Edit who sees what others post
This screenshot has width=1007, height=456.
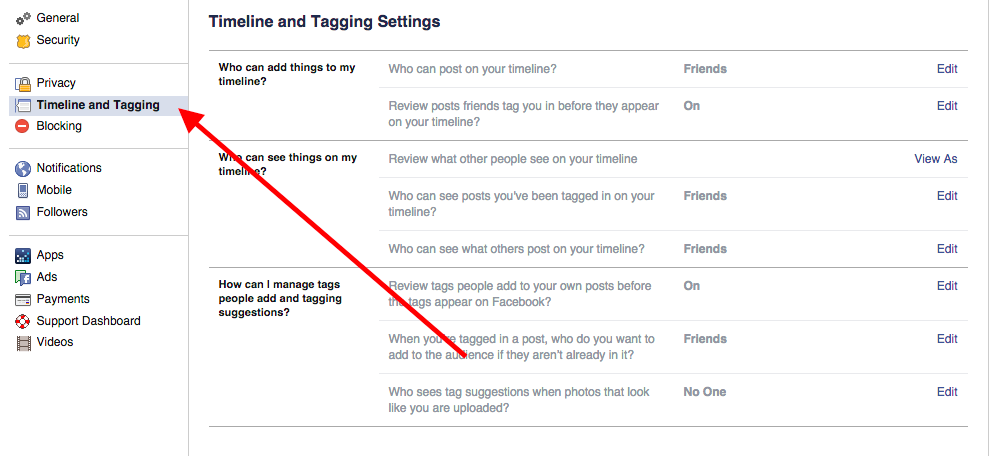[946, 249]
